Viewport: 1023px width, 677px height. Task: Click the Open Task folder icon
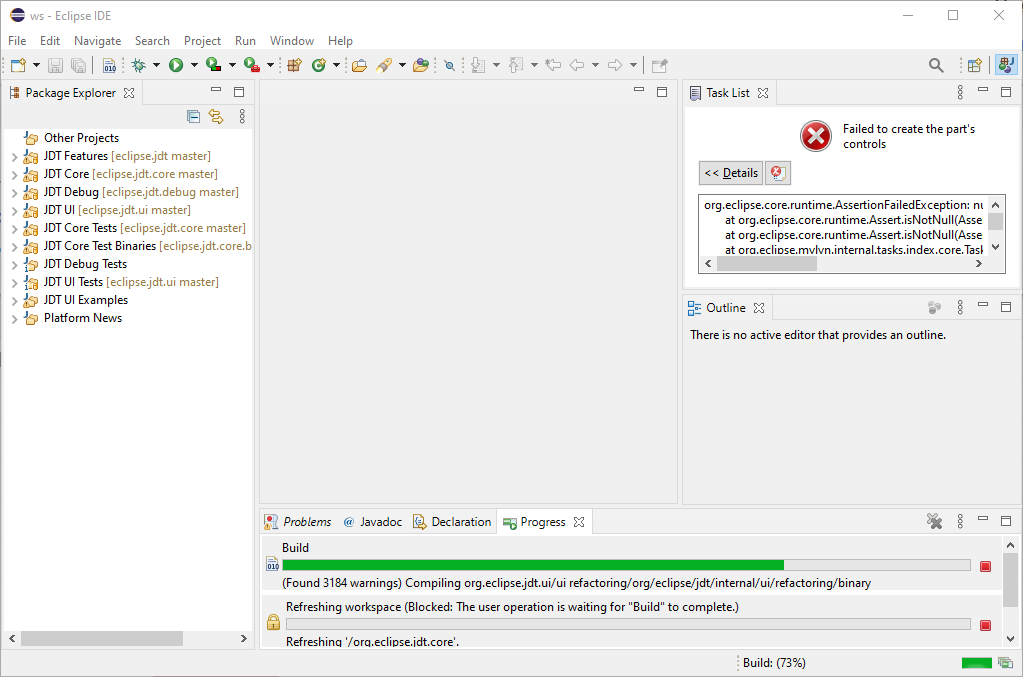[421, 65]
